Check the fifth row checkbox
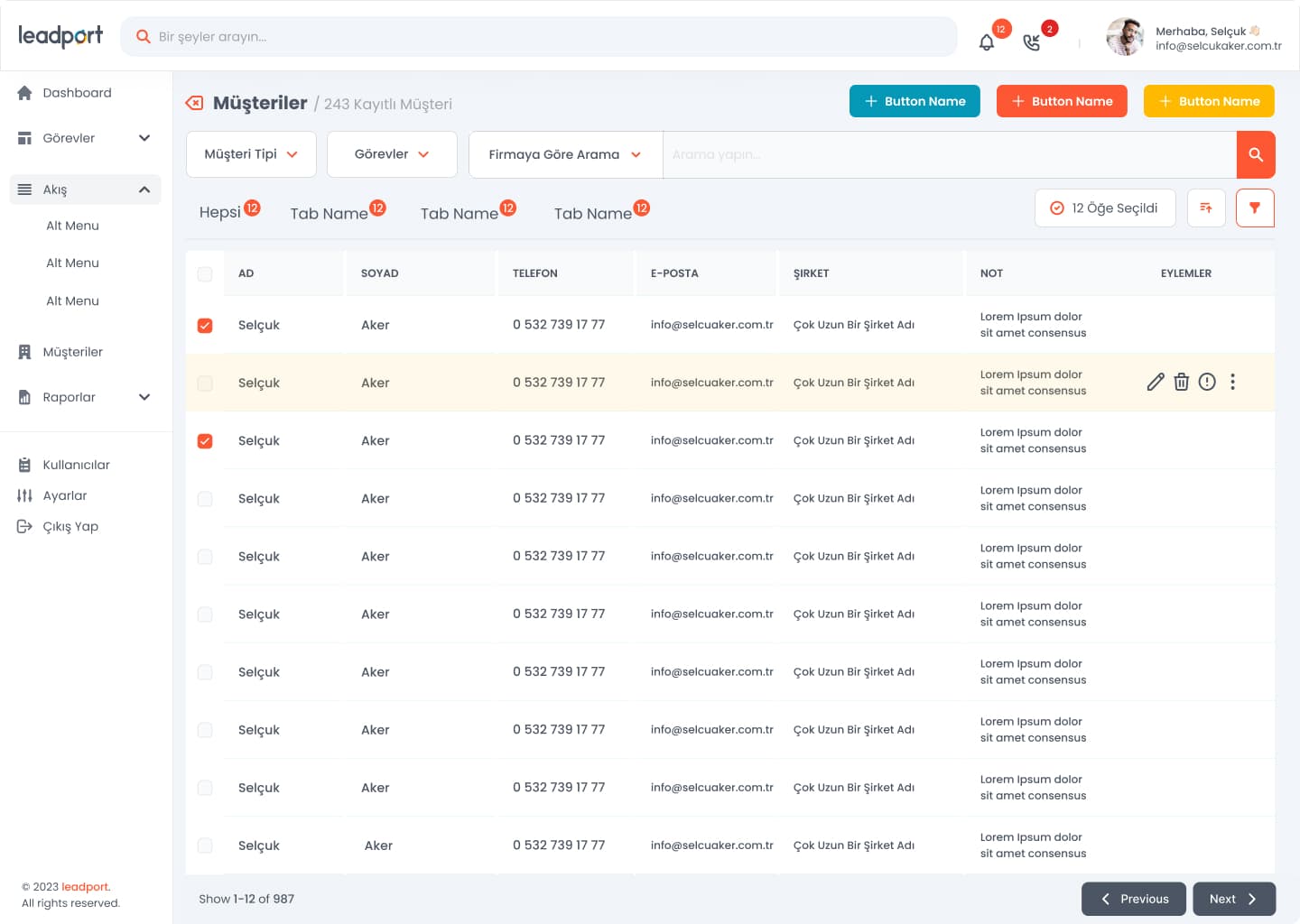 pos(205,556)
